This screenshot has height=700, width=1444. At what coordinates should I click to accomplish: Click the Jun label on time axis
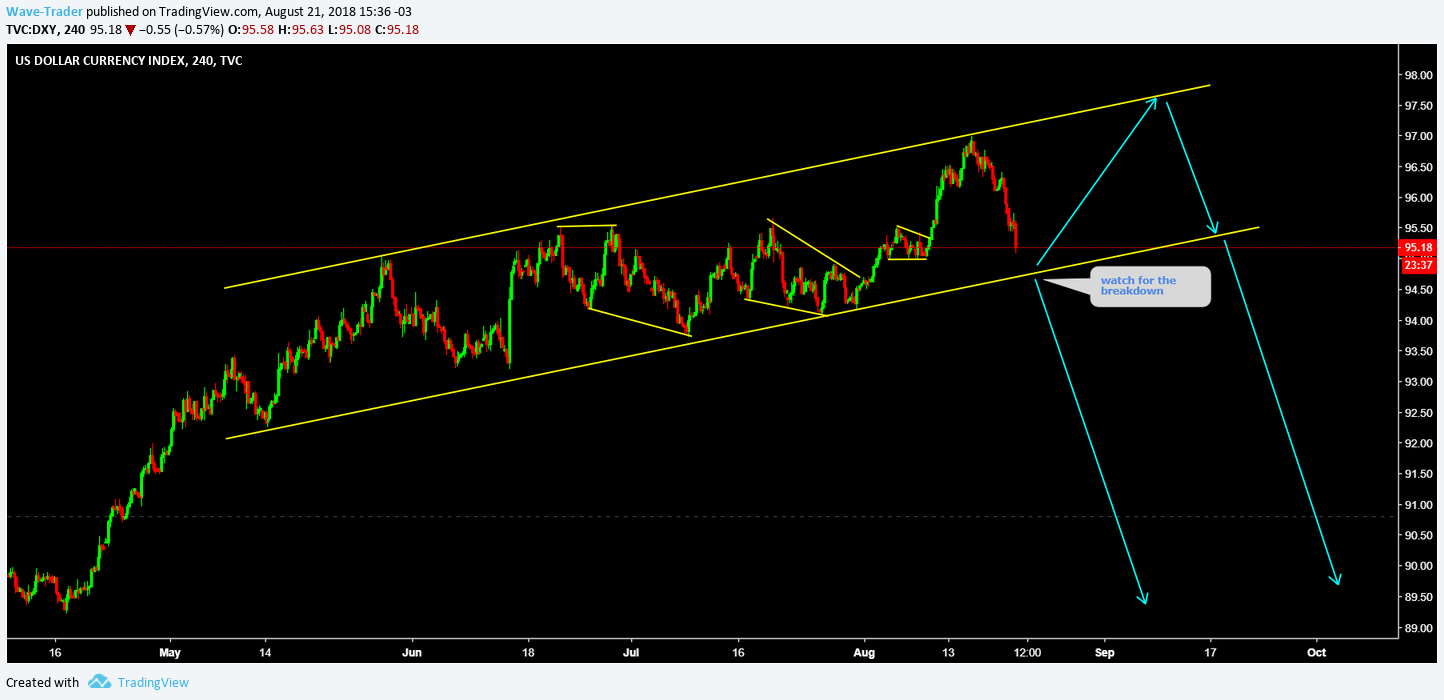click(x=411, y=651)
